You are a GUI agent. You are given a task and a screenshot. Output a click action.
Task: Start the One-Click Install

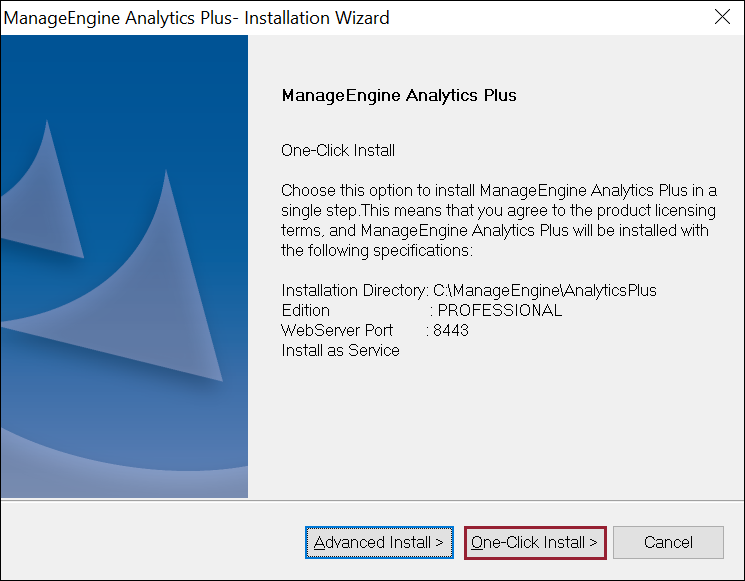pos(535,543)
